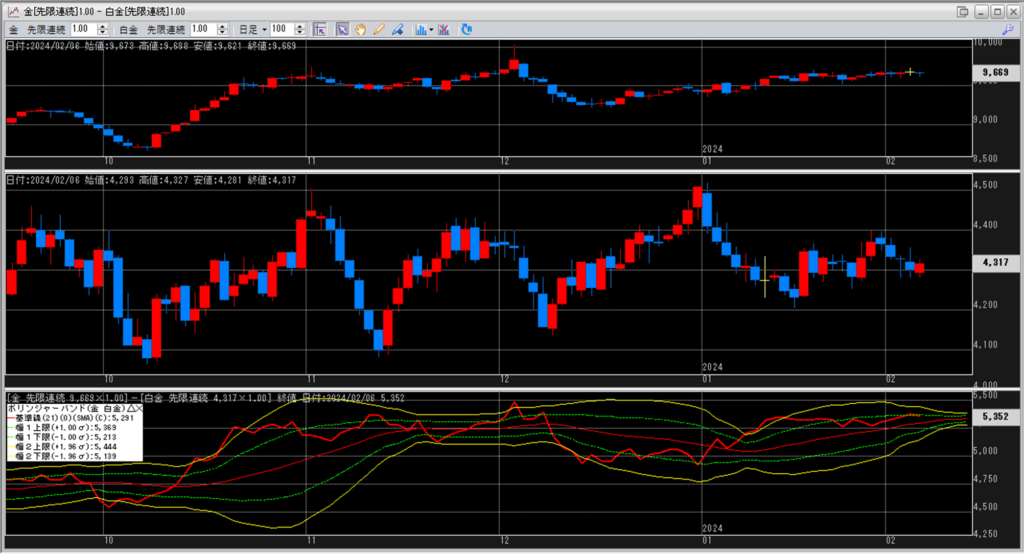This screenshot has width=1024, height=554.
Task: Click the platinum multiplier field showing 1.00
Action: [202, 30]
